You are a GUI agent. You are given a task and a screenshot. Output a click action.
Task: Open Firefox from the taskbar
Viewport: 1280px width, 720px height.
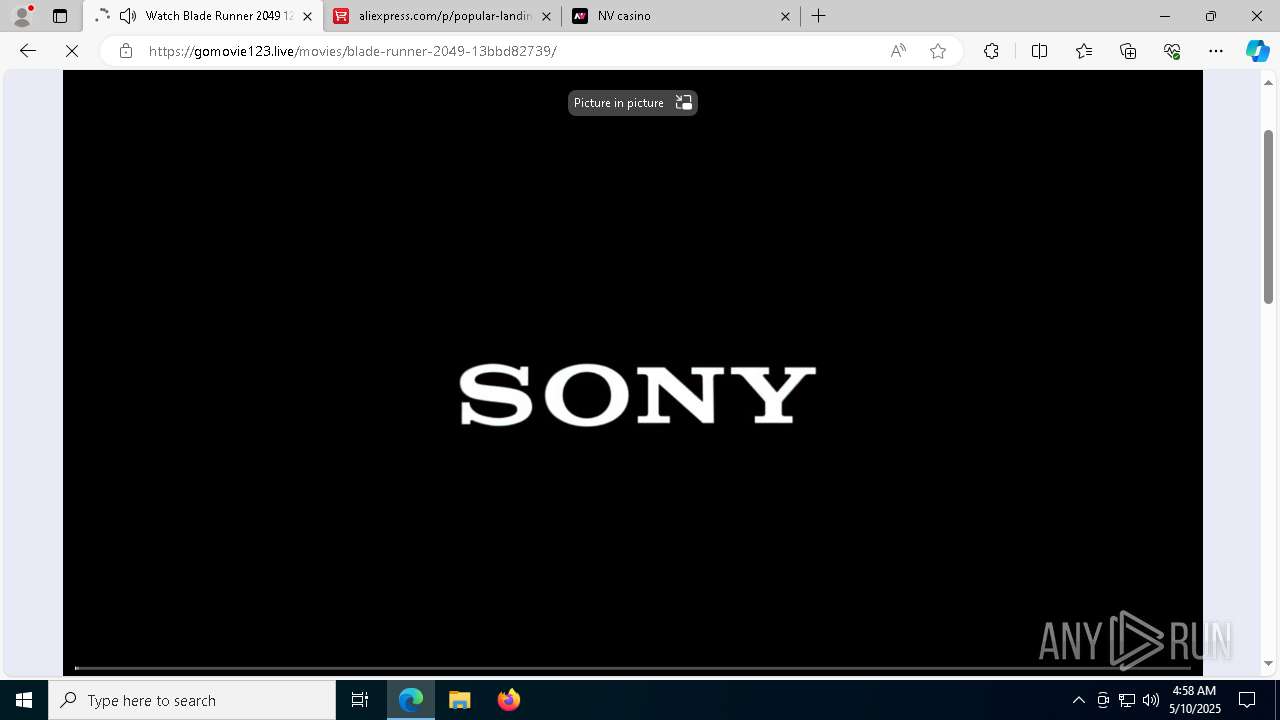[508, 700]
